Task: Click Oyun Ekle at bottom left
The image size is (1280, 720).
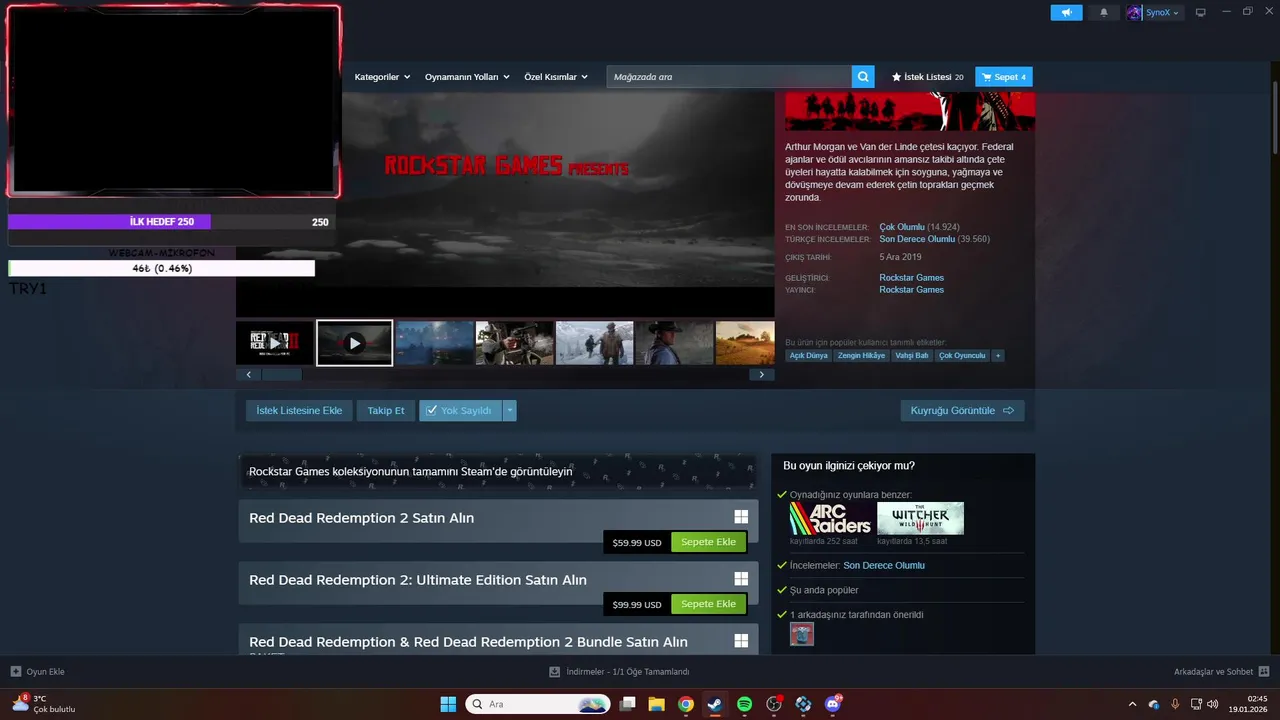Action: click(37, 672)
